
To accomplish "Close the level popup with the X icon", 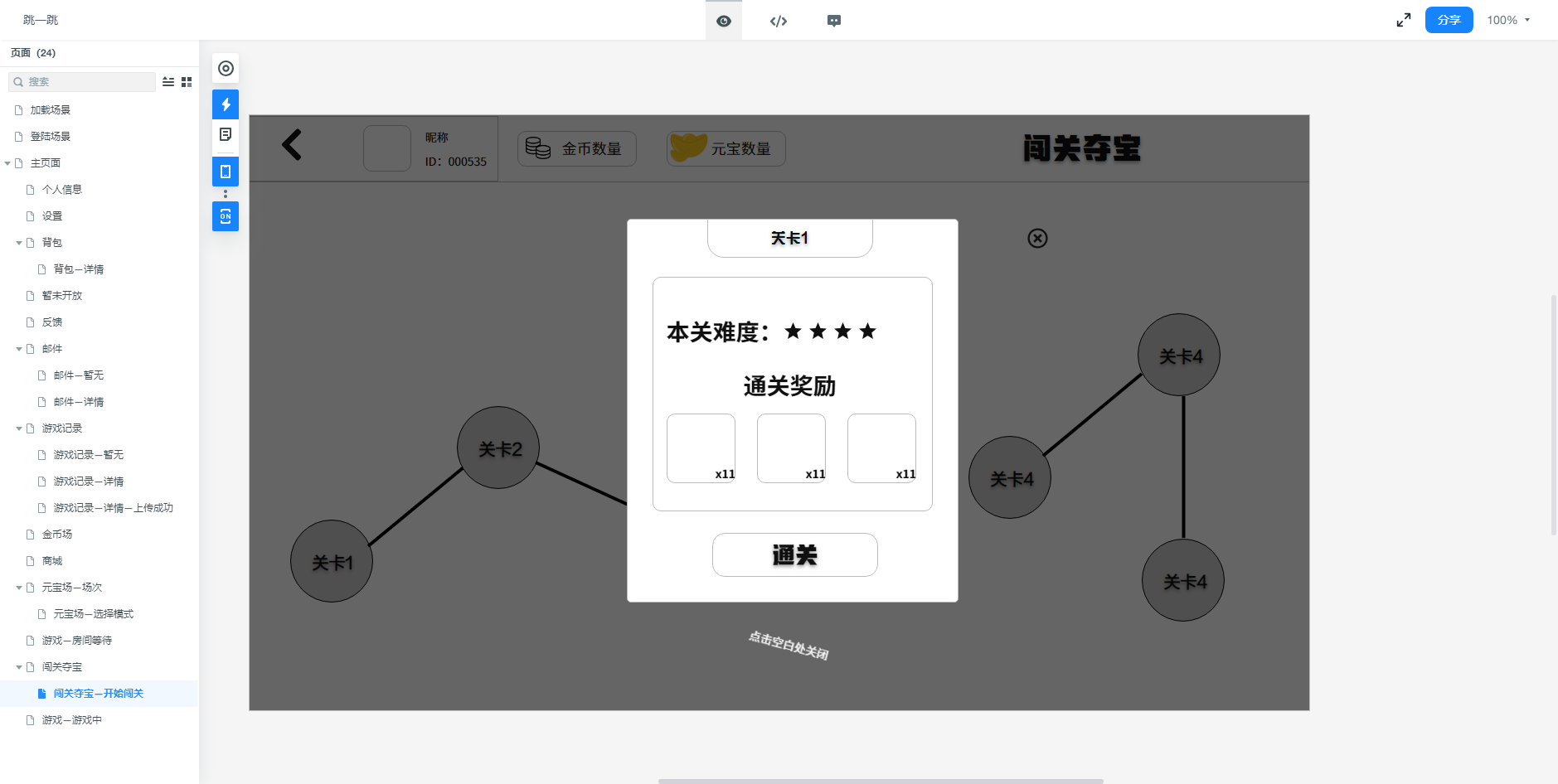I will coord(1037,239).
